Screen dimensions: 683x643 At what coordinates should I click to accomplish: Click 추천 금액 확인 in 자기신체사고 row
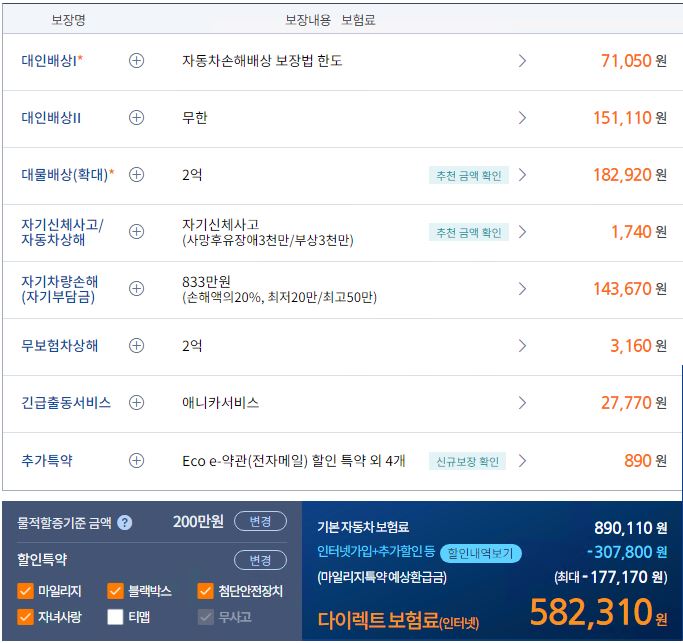pyautogui.click(x=469, y=232)
